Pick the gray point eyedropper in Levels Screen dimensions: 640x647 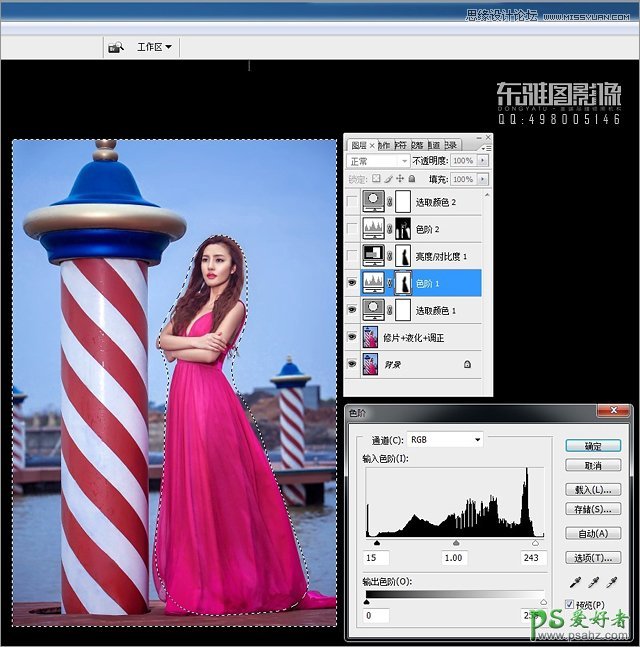[x=595, y=582]
